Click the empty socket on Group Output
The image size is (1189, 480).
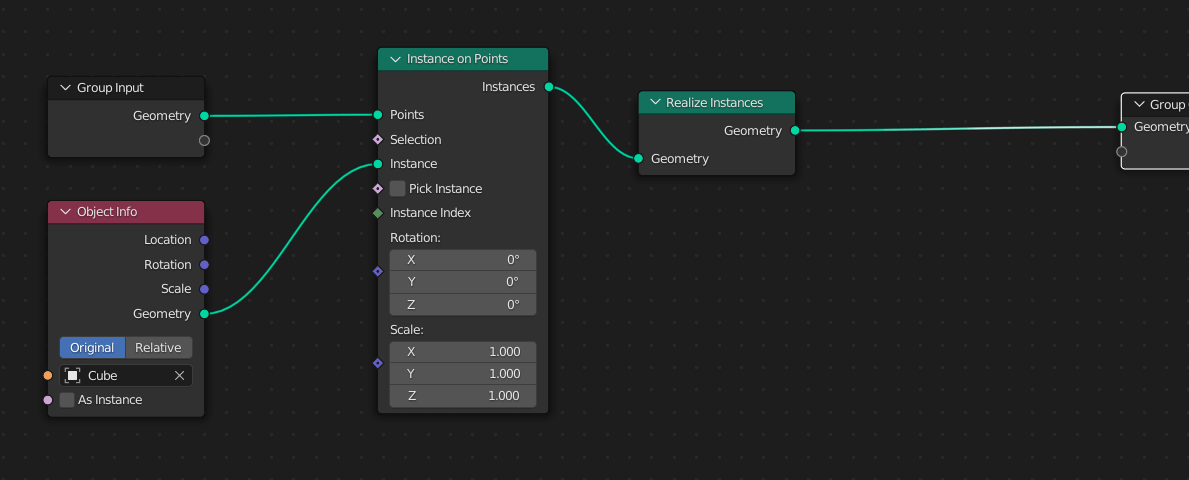tap(1122, 152)
